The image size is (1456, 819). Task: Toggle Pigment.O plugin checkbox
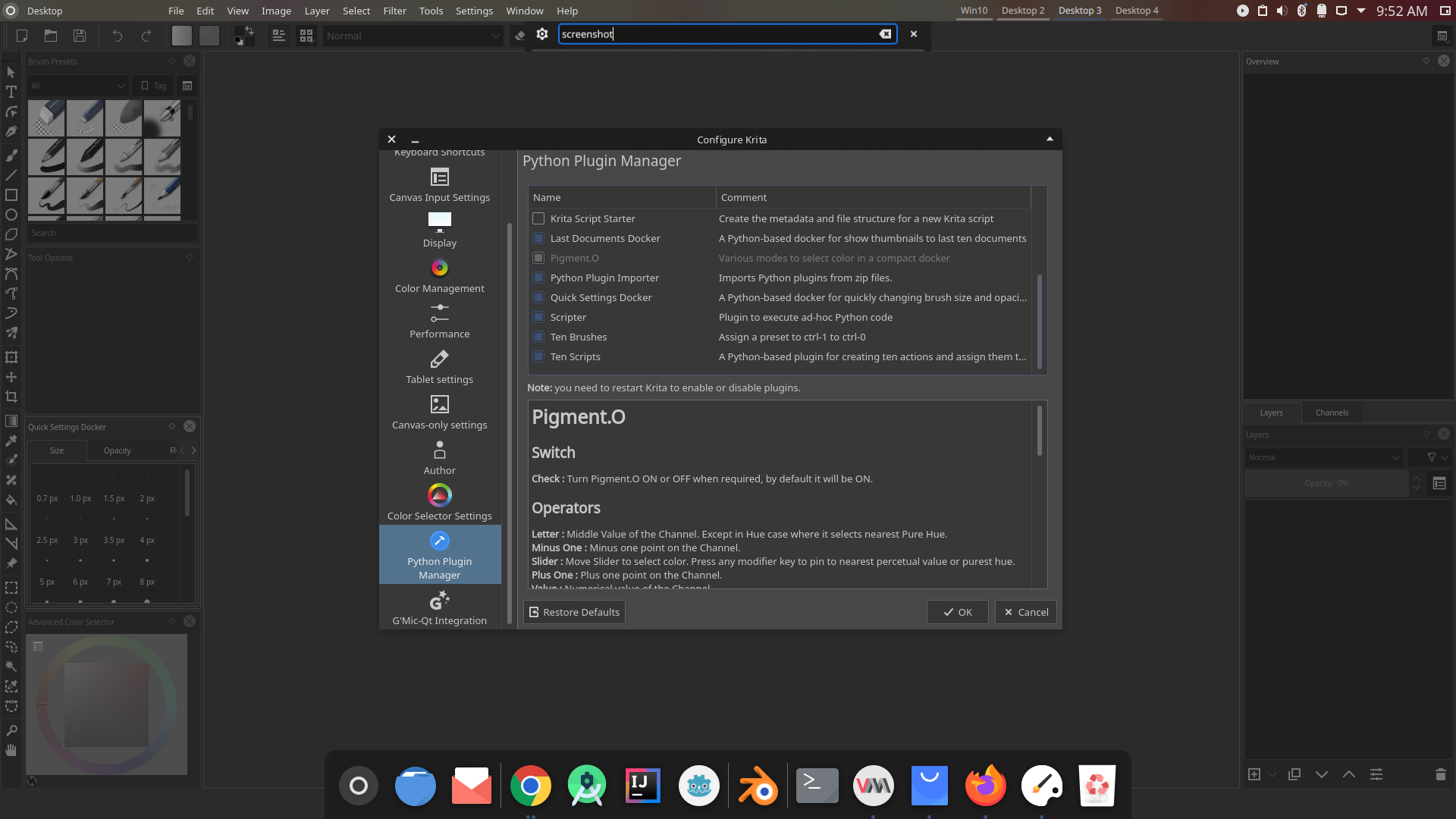(538, 258)
